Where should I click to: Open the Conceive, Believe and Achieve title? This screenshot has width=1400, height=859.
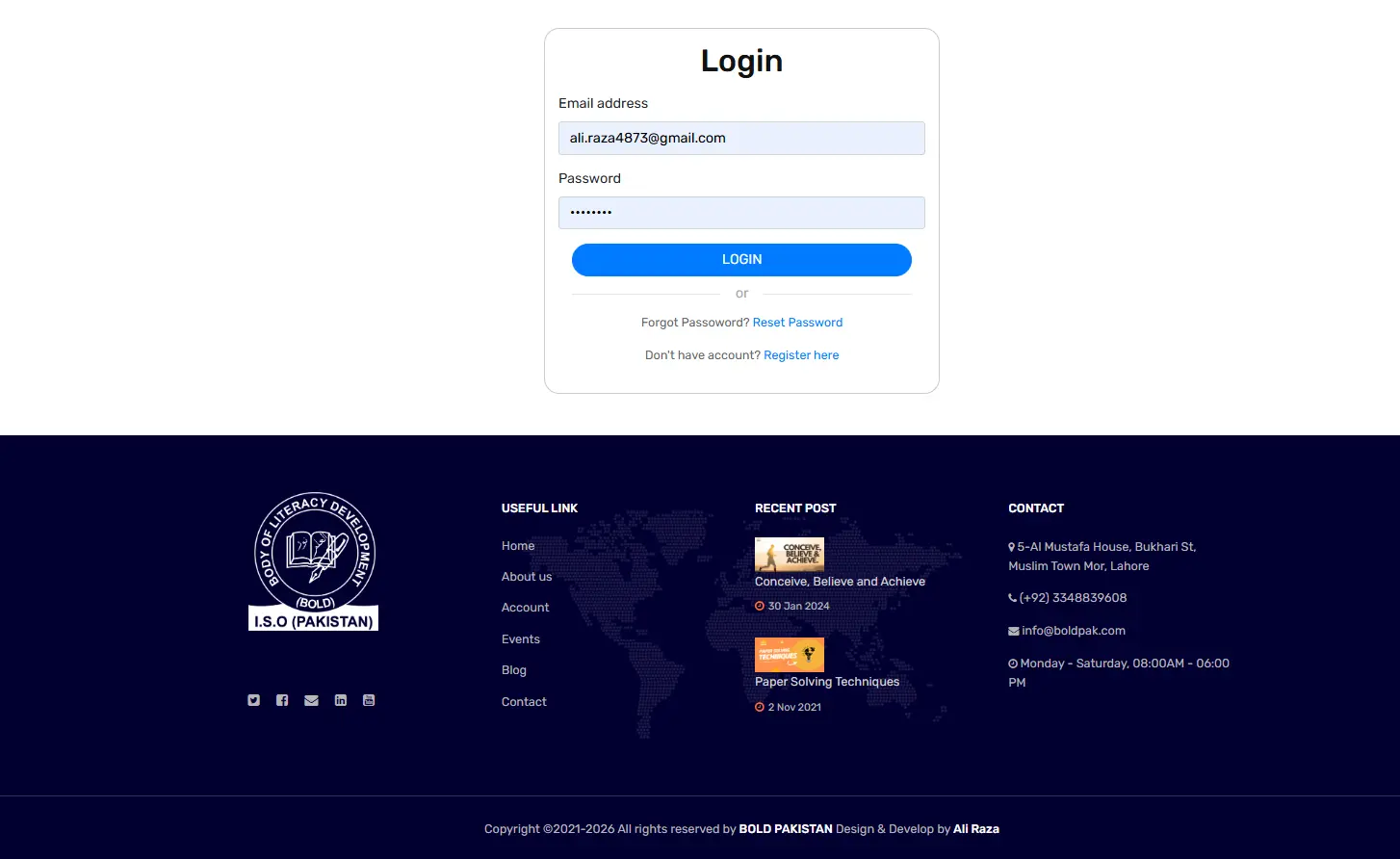point(840,582)
